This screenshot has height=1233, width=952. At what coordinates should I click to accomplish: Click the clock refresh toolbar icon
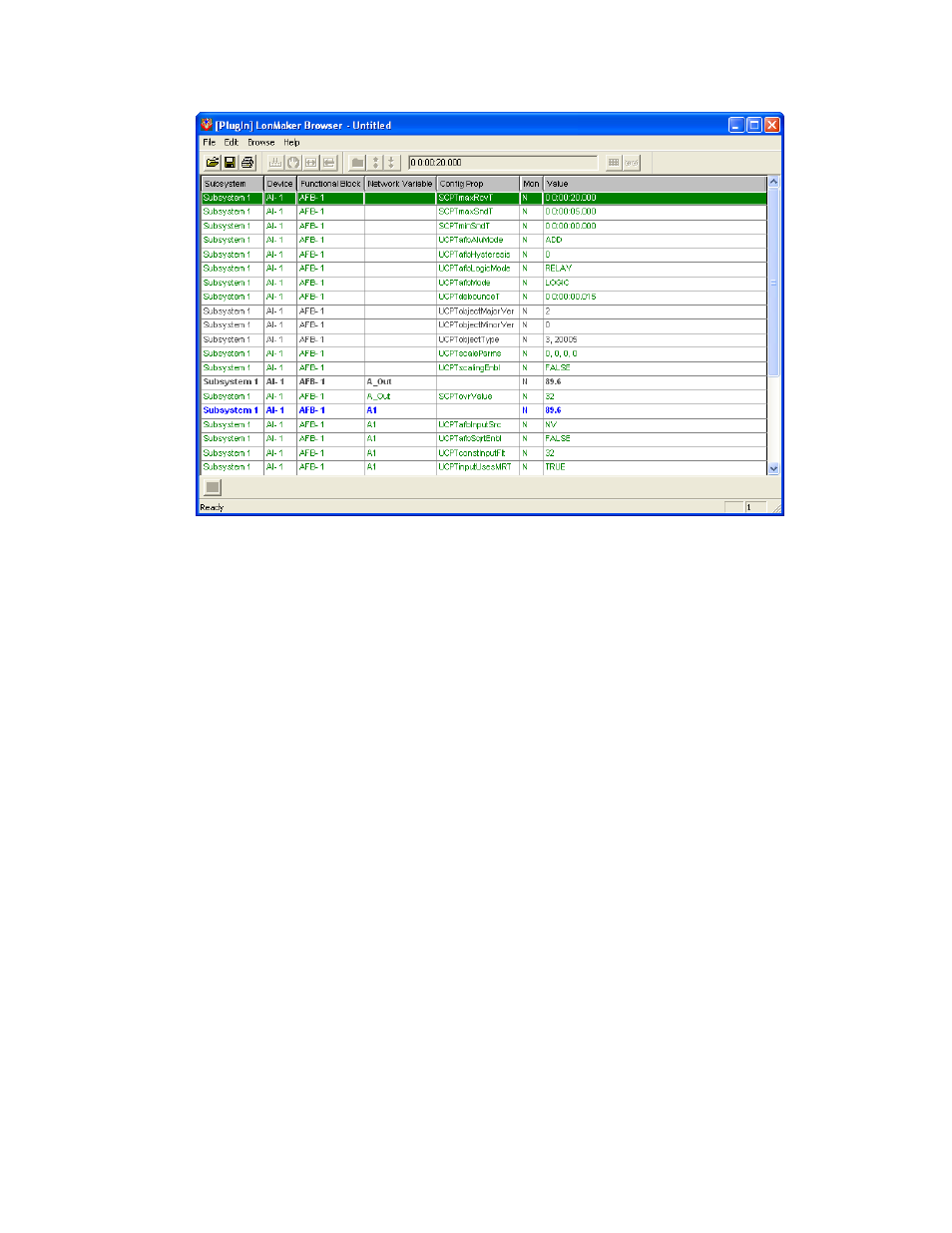[293, 163]
